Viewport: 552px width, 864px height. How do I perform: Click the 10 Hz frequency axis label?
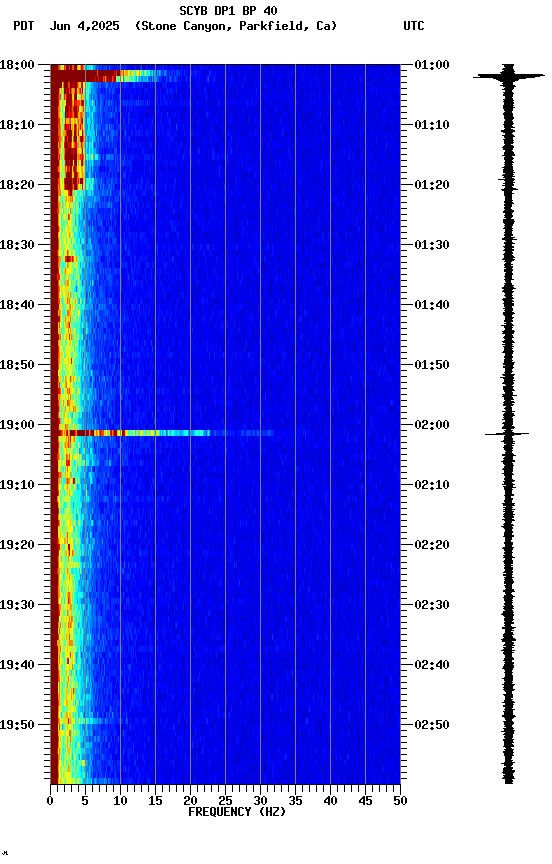click(120, 801)
